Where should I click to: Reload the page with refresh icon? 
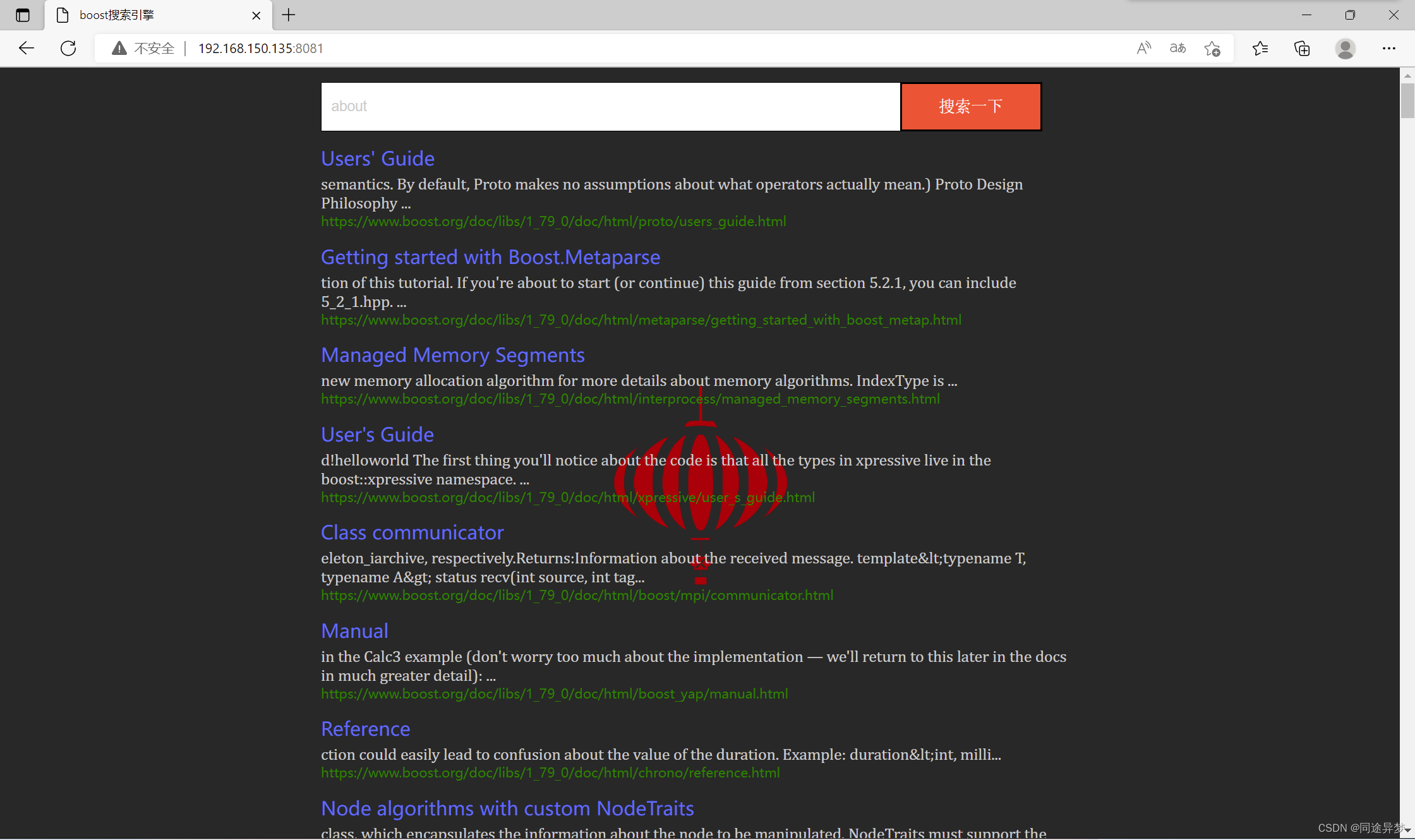pyautogui.click(x=68, y=48)
